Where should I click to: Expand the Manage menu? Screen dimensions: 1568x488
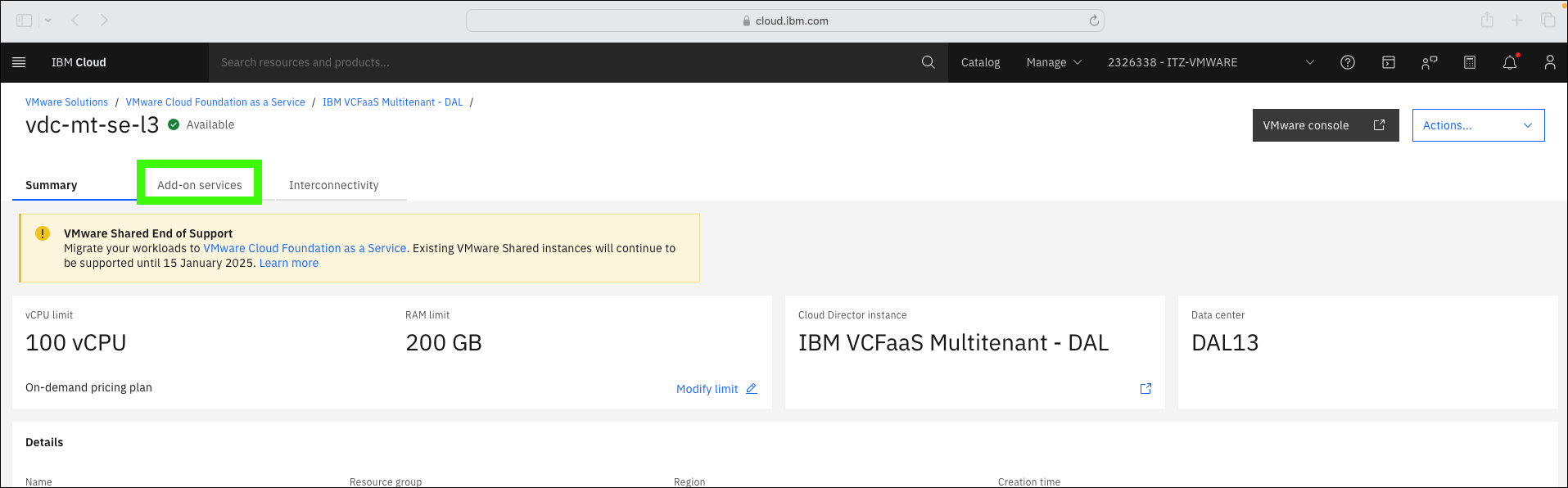(1054, 62)
